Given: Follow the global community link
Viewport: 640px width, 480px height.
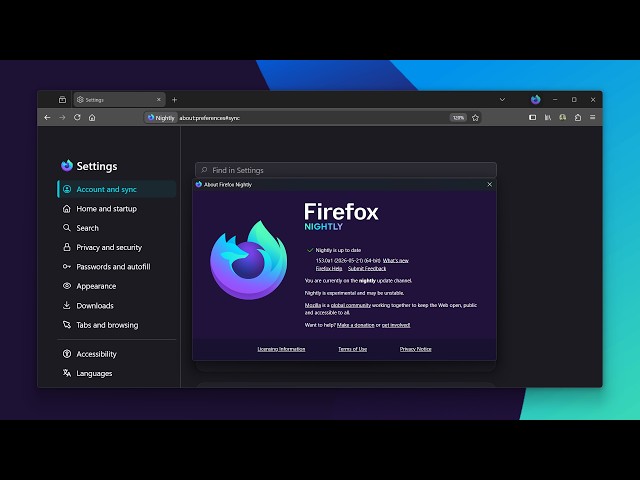Looking at the screenshot, I should (x=351, y=305).
